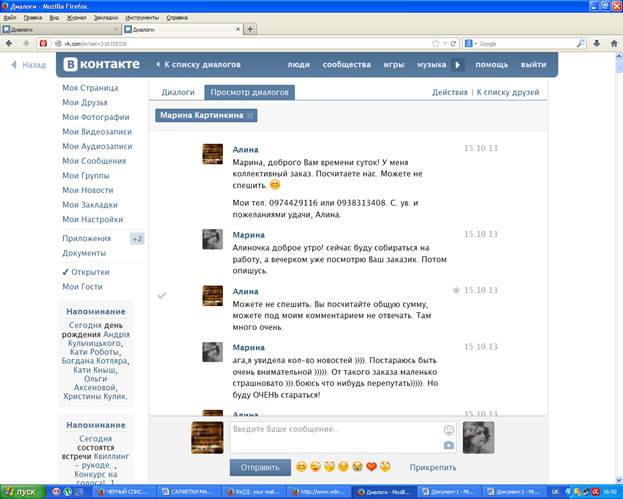This screenshot has height=499, width=623.
Task: Click the Firefox forward arrow button
Action: [26, 43]
